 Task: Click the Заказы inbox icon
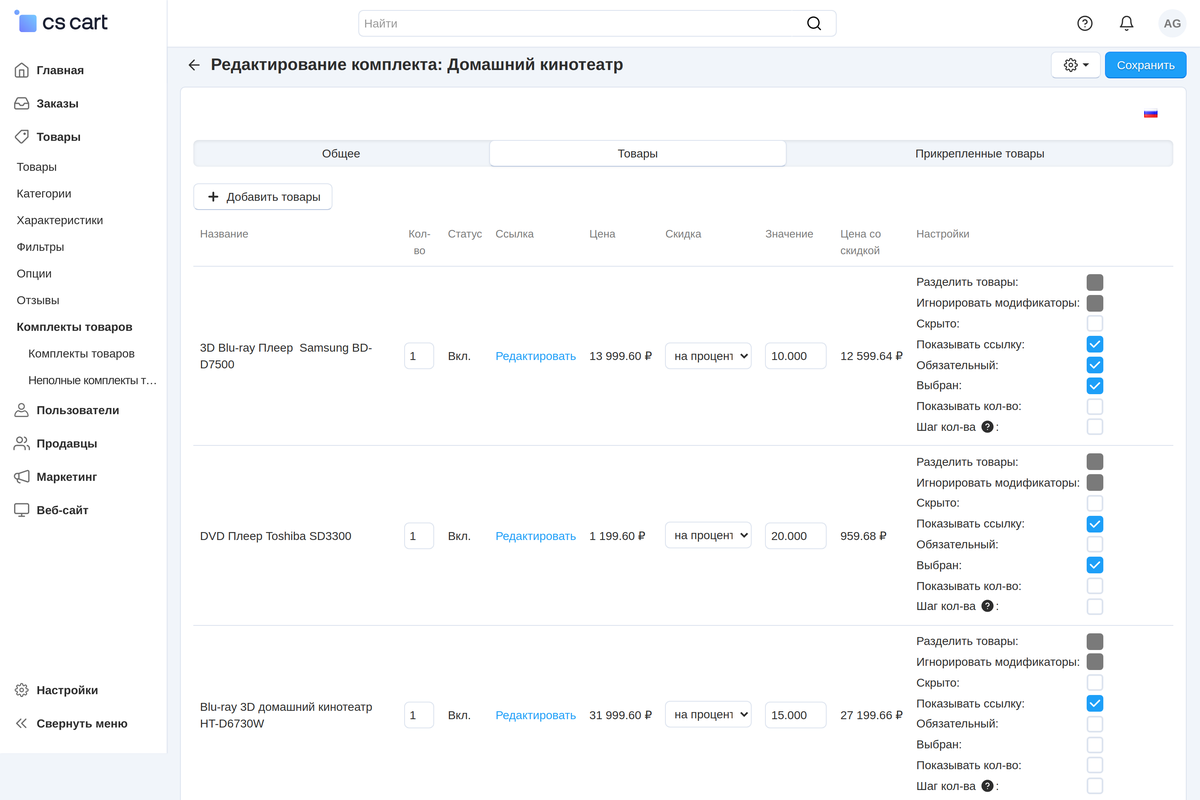(x=22, y=104)
